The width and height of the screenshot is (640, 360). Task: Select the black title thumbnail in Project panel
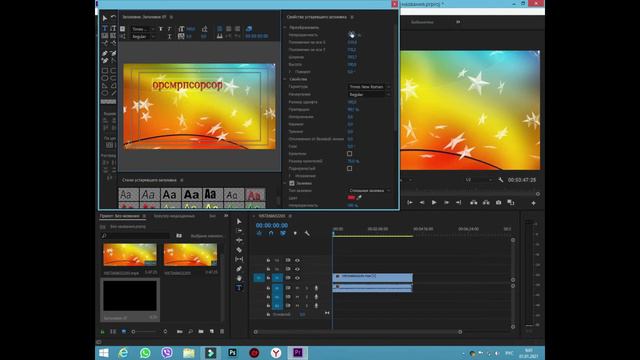point(130,296)
